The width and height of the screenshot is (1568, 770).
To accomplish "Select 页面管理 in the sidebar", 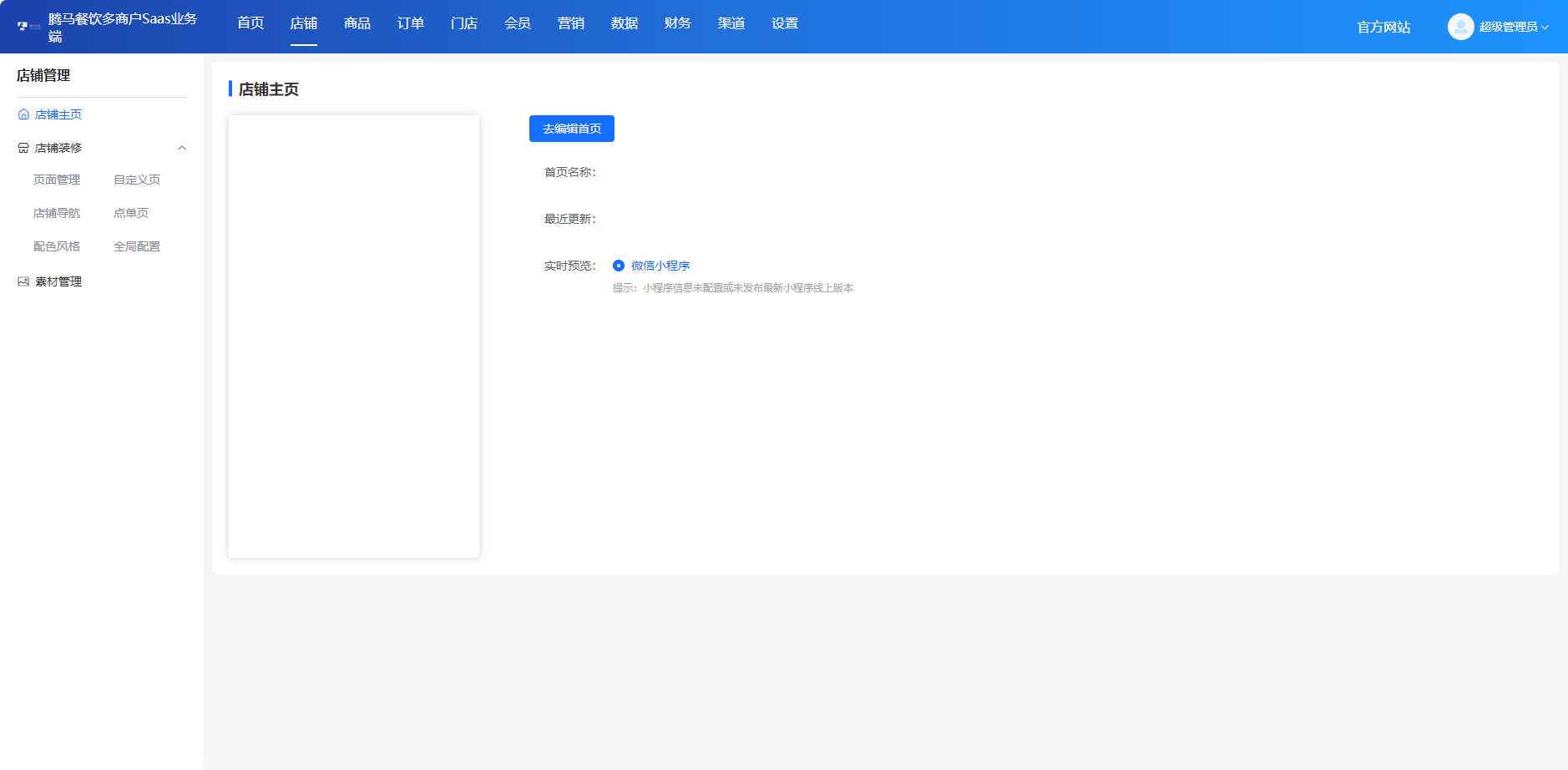I will point(56,179).
